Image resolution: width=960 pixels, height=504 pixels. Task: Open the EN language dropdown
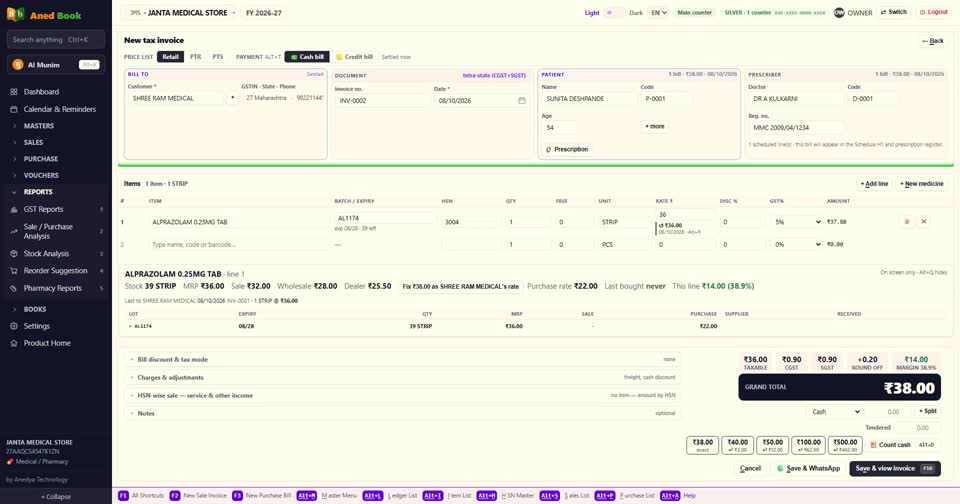[658, 12]
